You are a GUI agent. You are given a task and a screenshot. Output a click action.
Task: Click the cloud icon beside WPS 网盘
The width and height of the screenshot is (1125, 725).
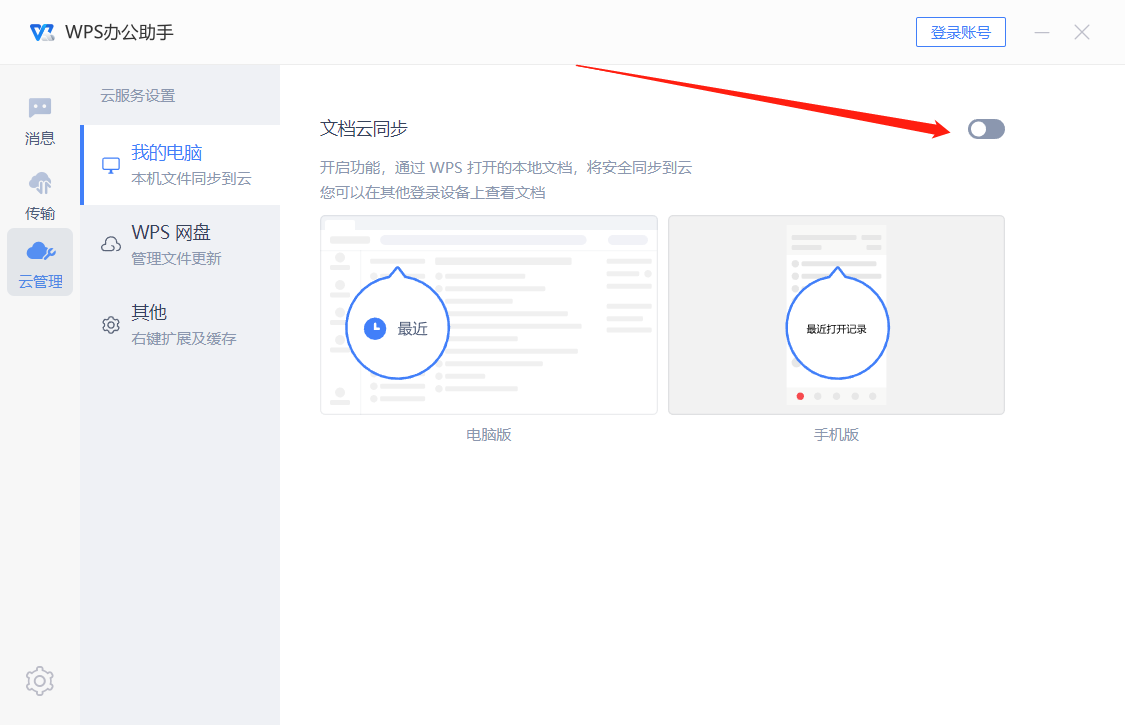pos(111,245)
